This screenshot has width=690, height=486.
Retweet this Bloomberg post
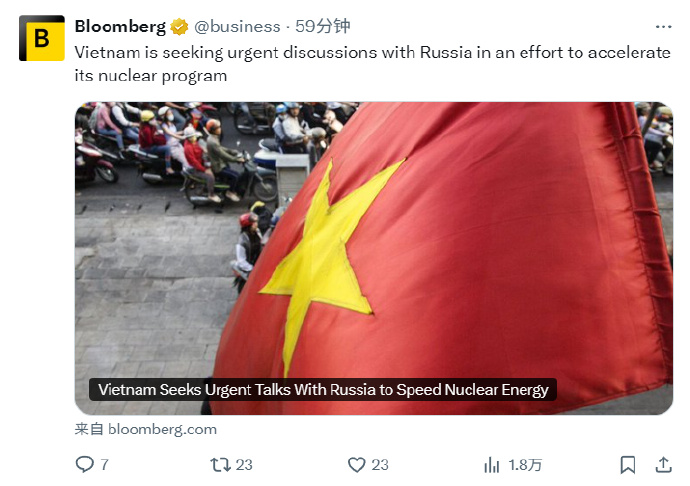click(x=220, y=464)
